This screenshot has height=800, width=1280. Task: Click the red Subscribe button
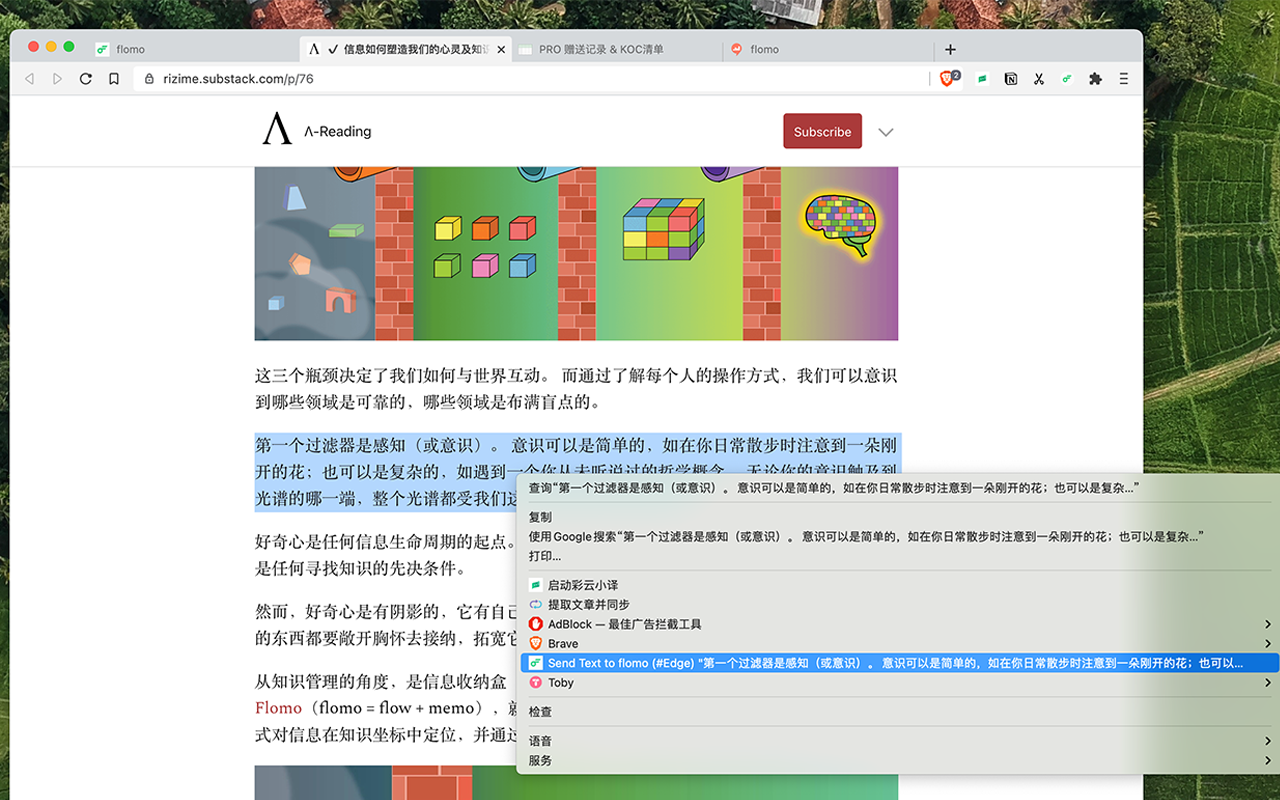822,131
